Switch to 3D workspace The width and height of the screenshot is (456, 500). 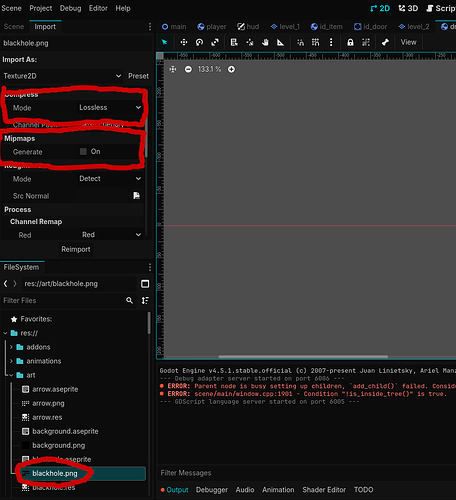click(x=408, y=8)
